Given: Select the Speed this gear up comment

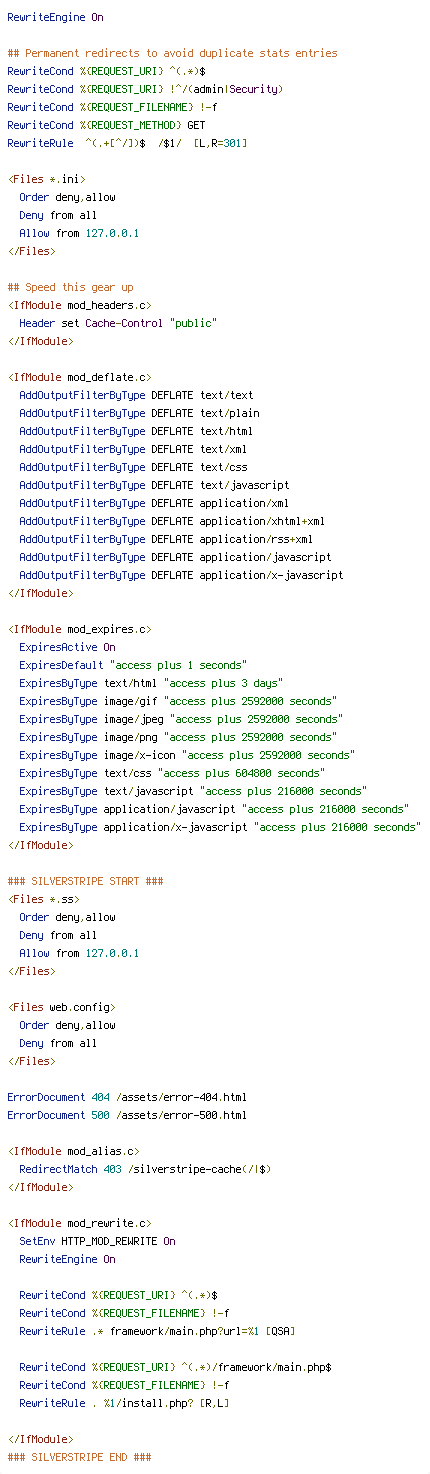Looking at the screenshot, I should (x=70, y=287).
